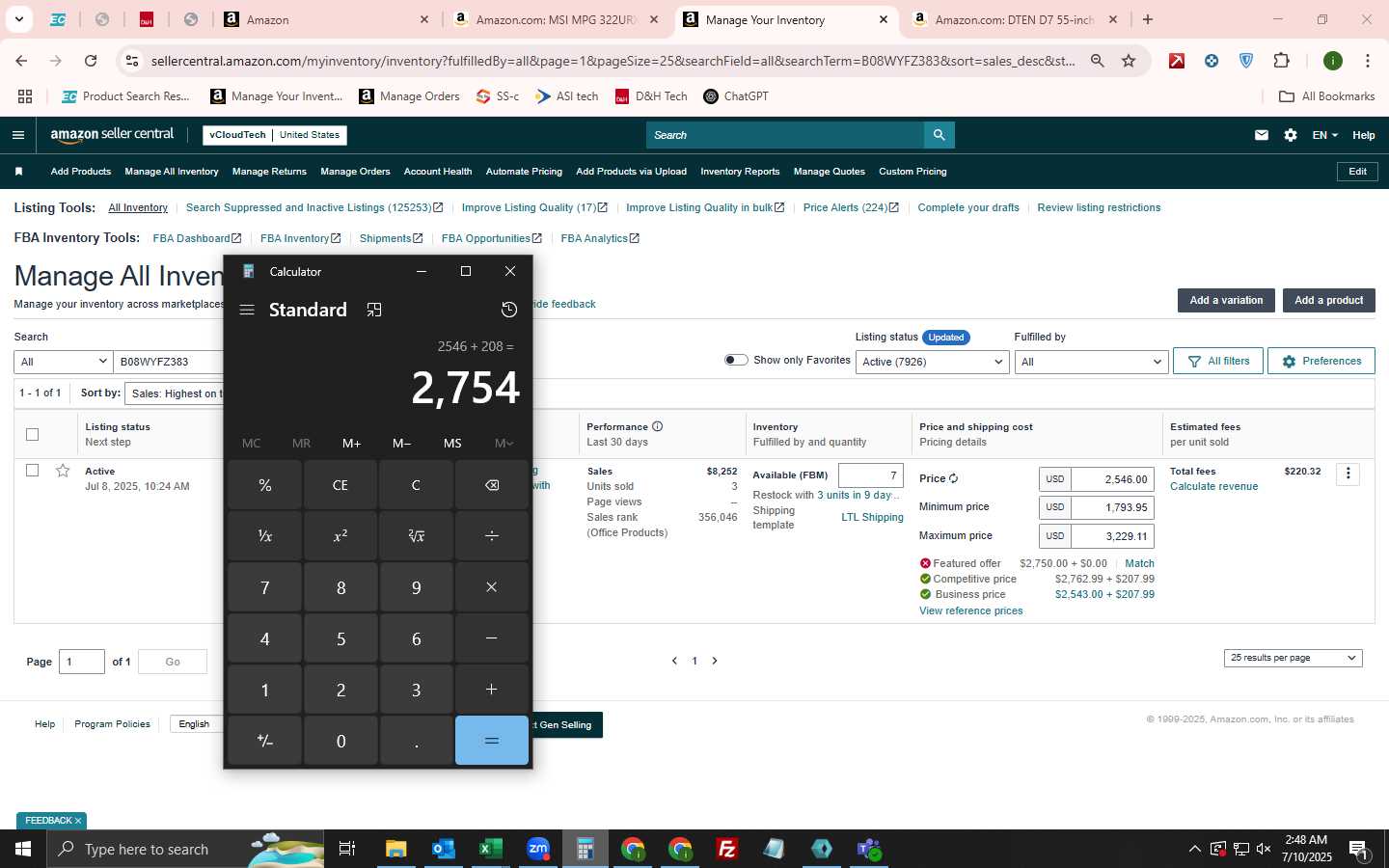This screenshot has height=868, width=1389.
Task: Click the Chrome three-dot menu
Action: [x=1368, y=61]
